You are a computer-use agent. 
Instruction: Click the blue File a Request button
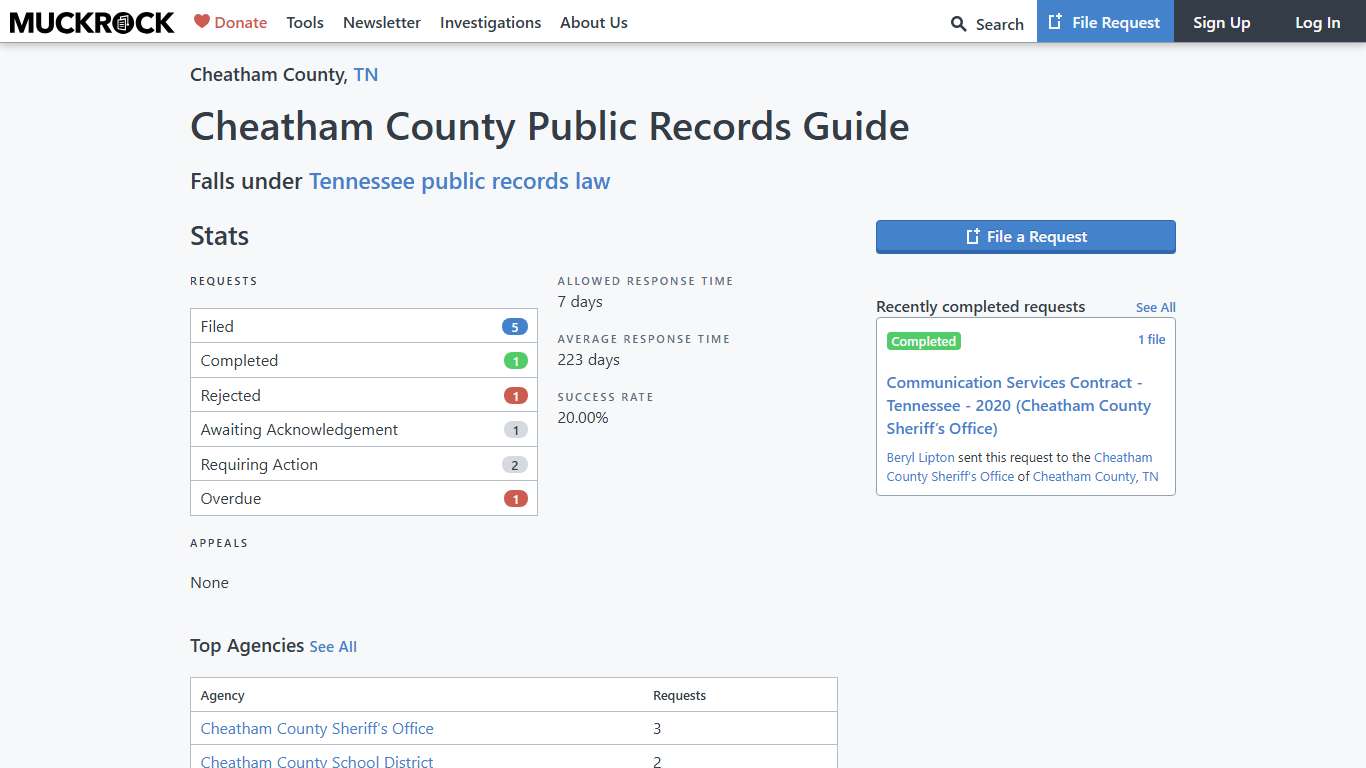[x=1026, y=237]
